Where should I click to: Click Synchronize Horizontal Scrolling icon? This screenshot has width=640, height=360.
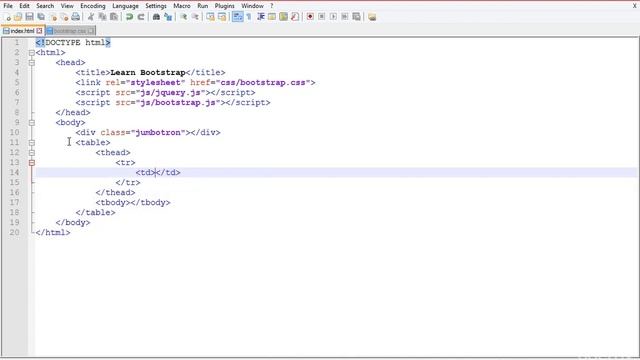[x=222, y=17]
